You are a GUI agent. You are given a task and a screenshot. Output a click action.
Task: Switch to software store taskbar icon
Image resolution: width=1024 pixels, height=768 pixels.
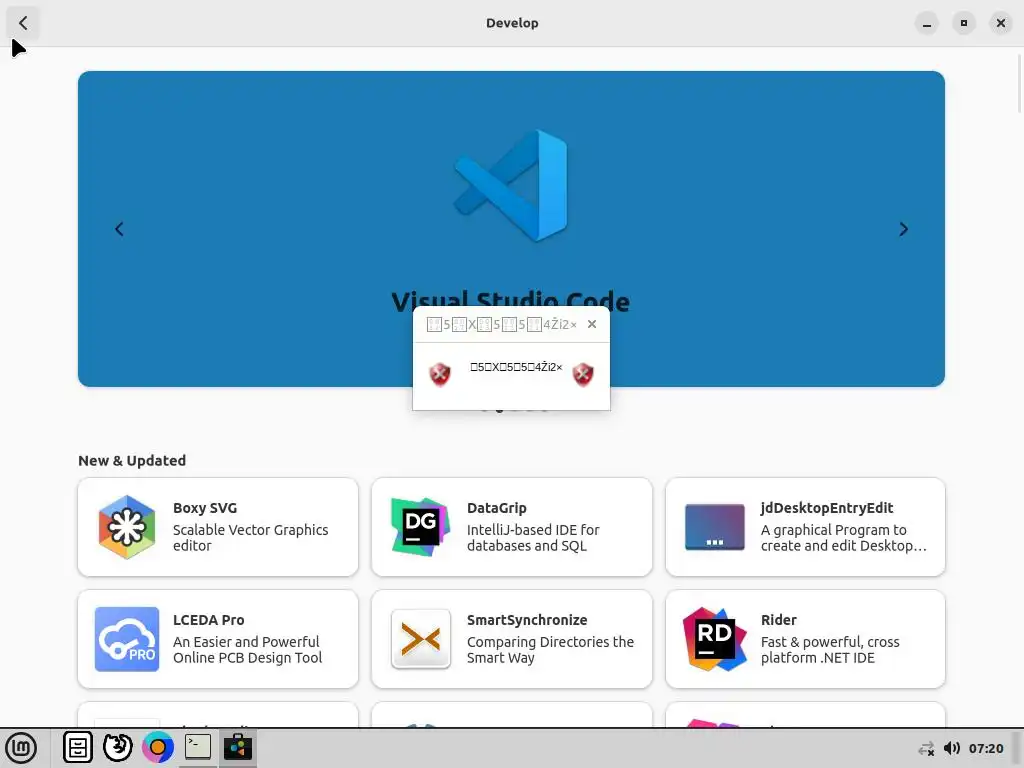coord(238,747)
